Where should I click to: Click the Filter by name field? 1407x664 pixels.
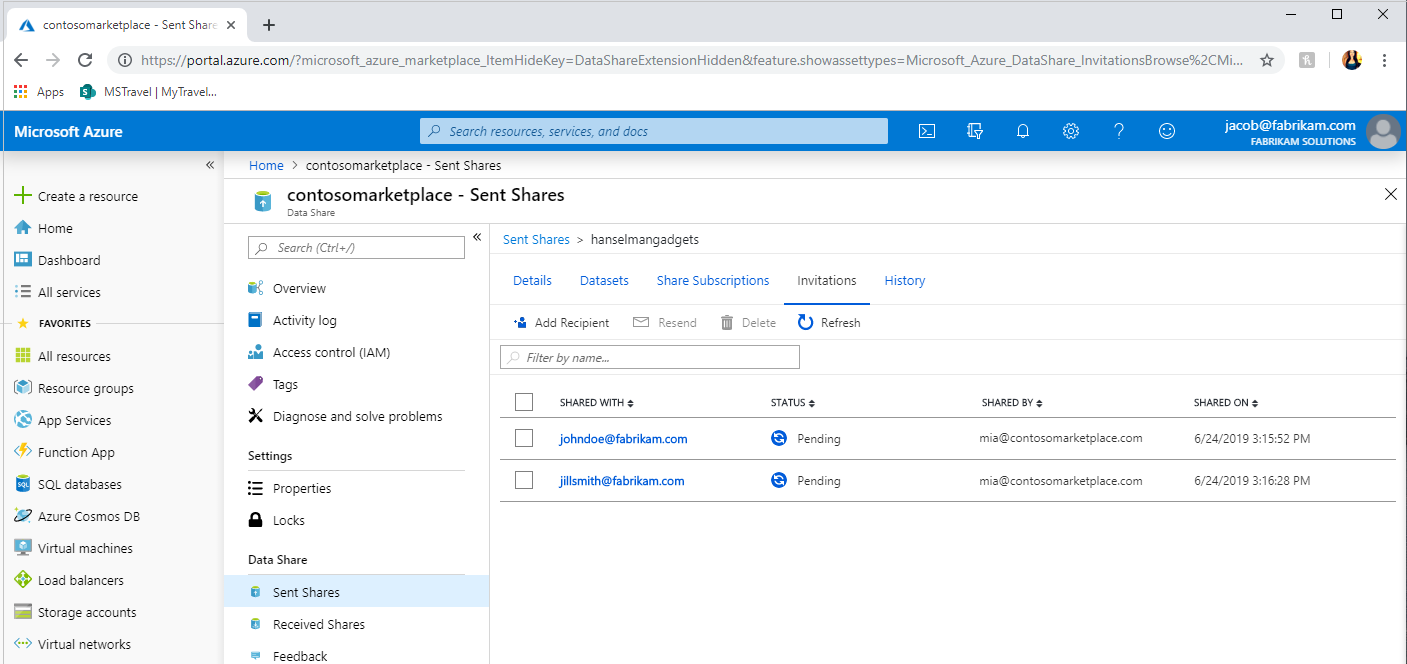(650, 357)
